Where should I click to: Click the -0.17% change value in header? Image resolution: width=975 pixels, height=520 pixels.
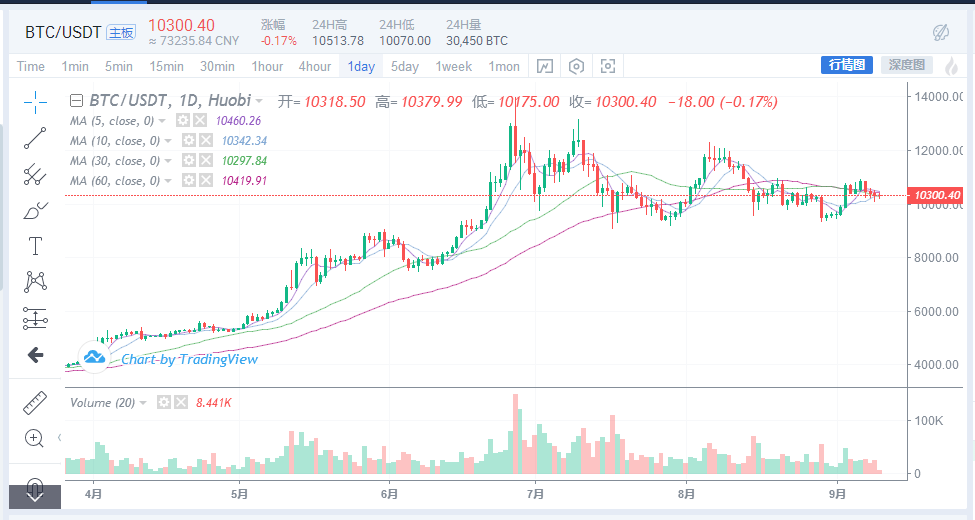coord(279,41)
